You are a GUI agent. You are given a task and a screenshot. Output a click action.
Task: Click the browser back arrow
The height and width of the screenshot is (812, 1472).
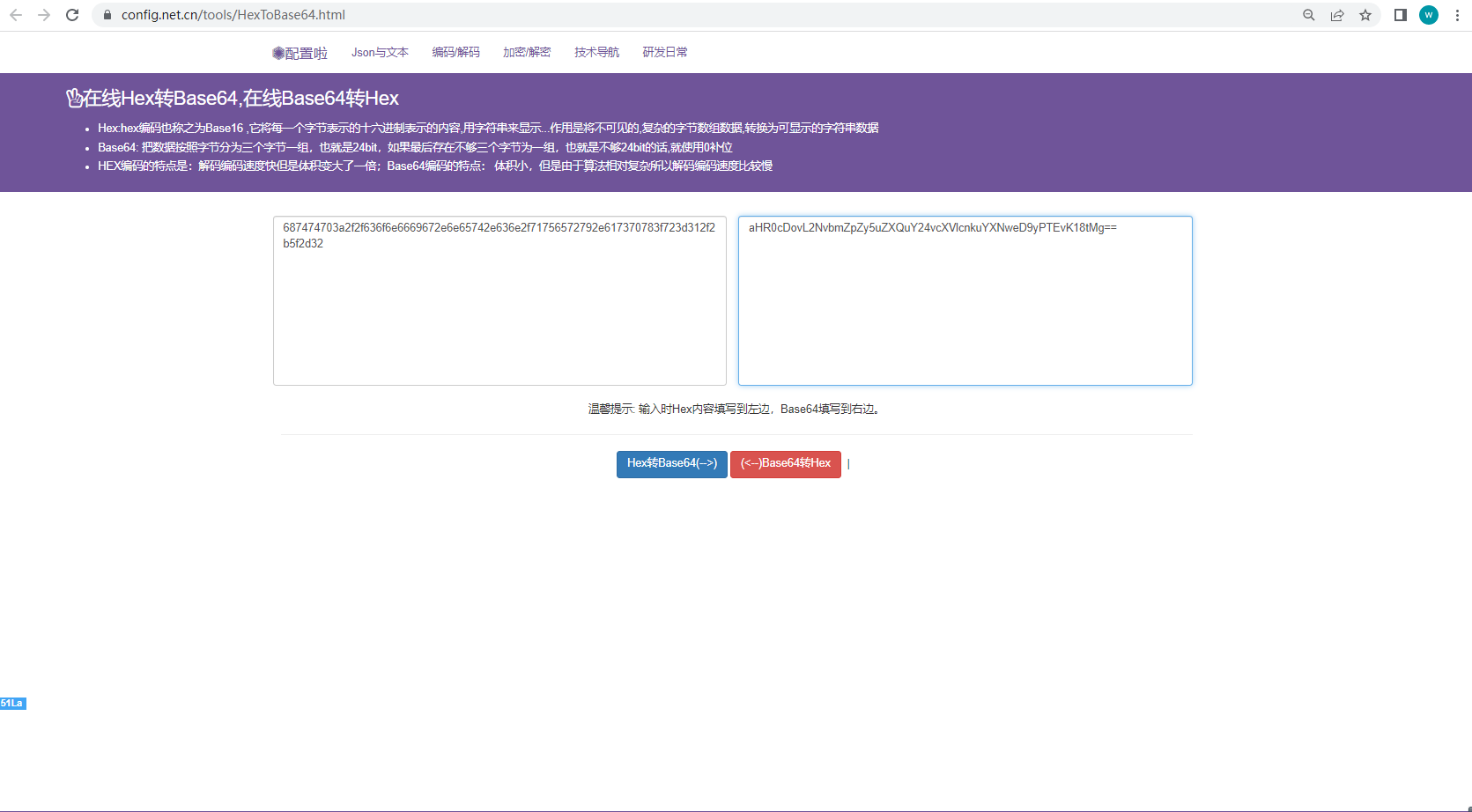[15, 14]
